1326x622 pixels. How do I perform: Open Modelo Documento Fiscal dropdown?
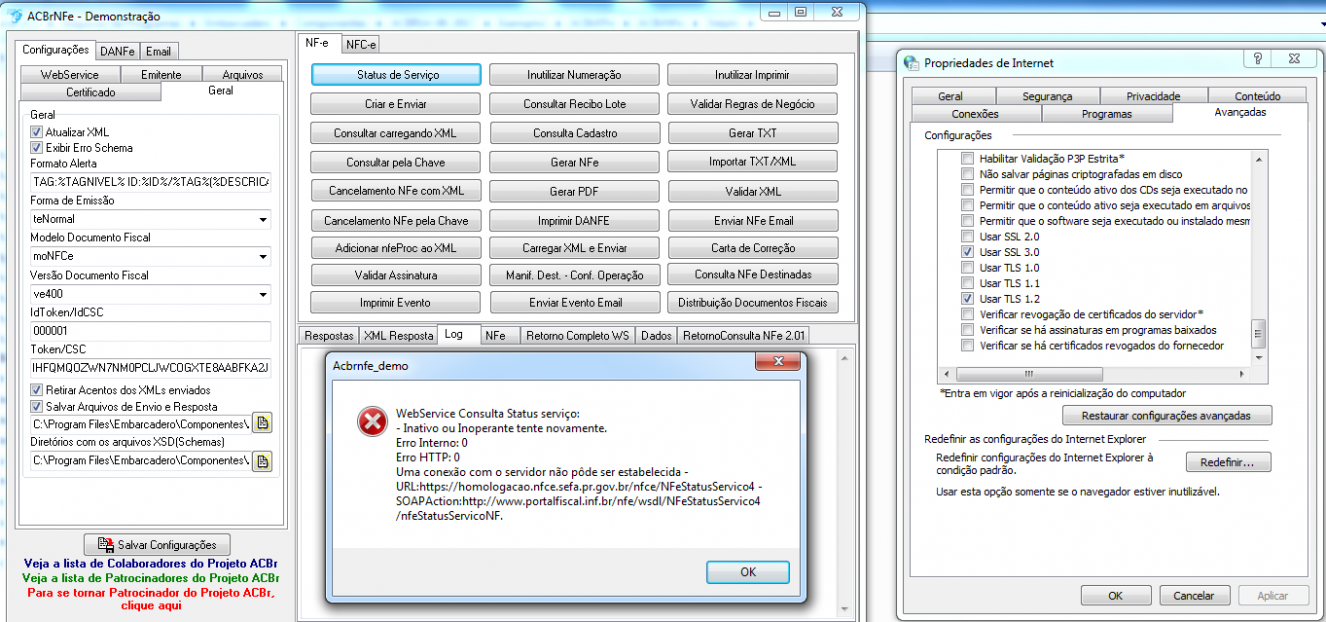point(262,257)
